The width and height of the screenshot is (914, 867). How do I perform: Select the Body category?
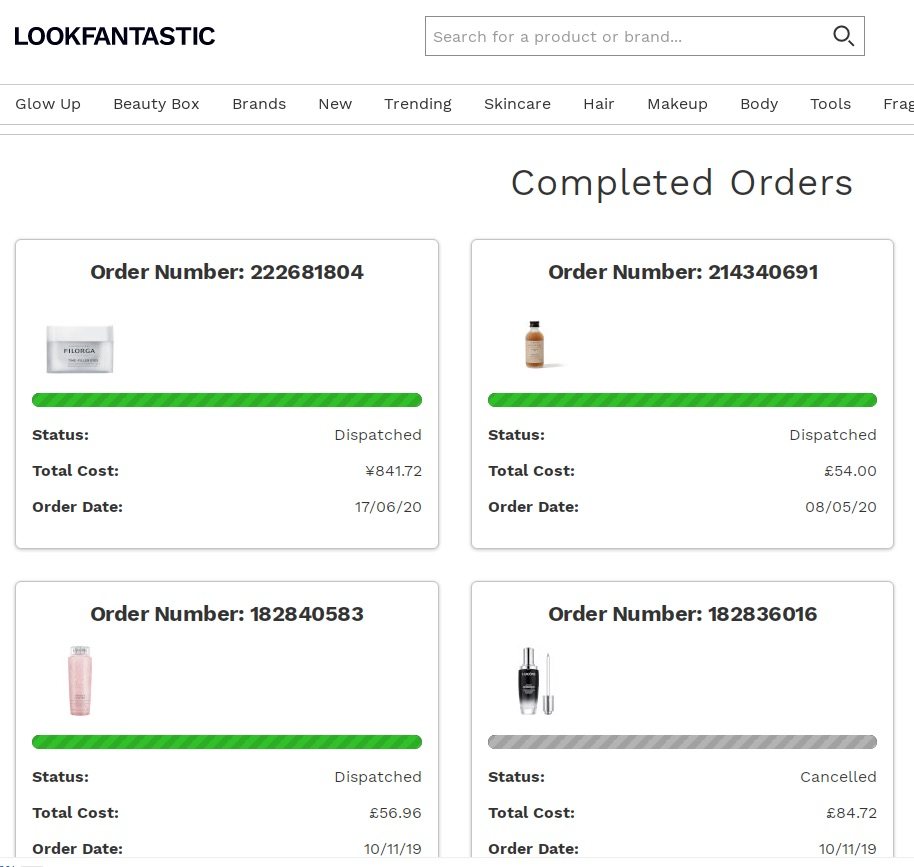(759, 104)
